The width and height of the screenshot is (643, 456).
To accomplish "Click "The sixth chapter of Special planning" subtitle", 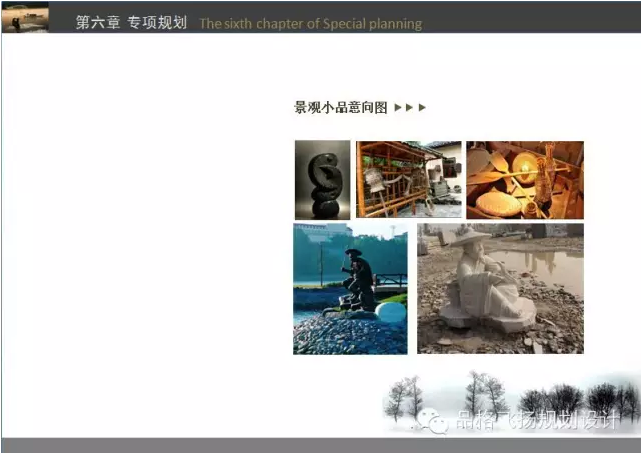I will [310, 24].
